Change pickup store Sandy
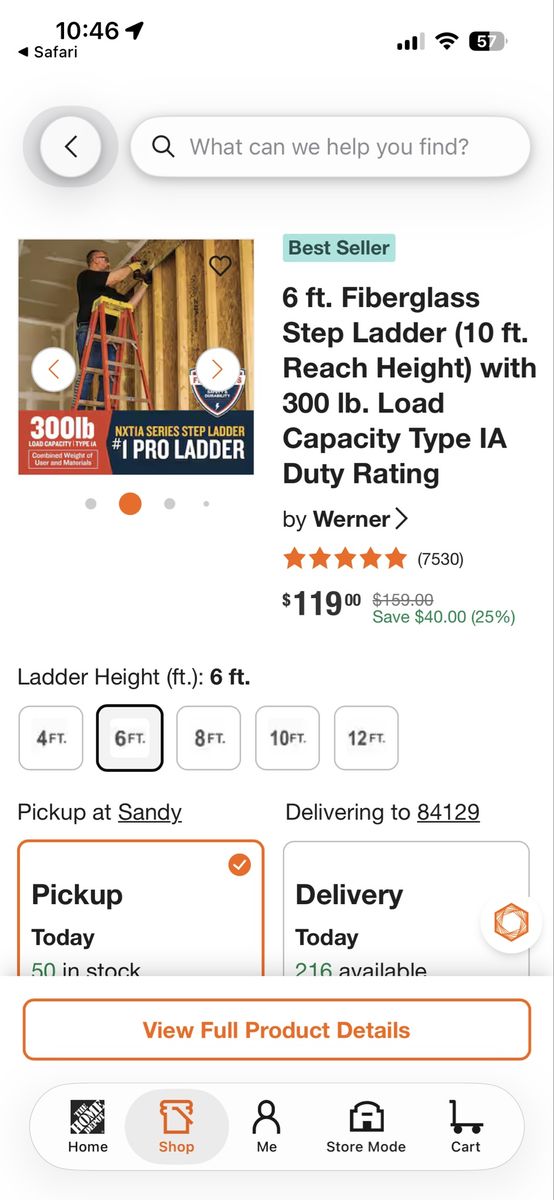Screen dimensions: 554x1200 coord(150,812)
